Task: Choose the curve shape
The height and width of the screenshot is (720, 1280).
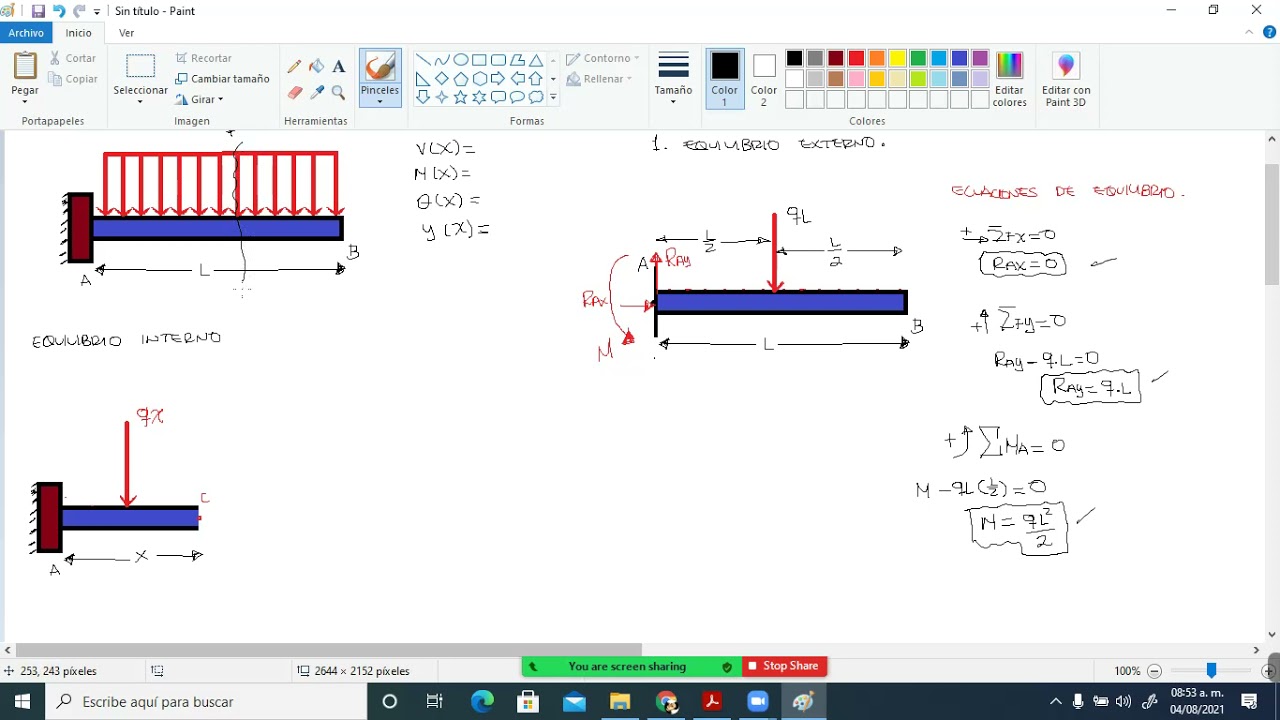Action: pos(441,60)
